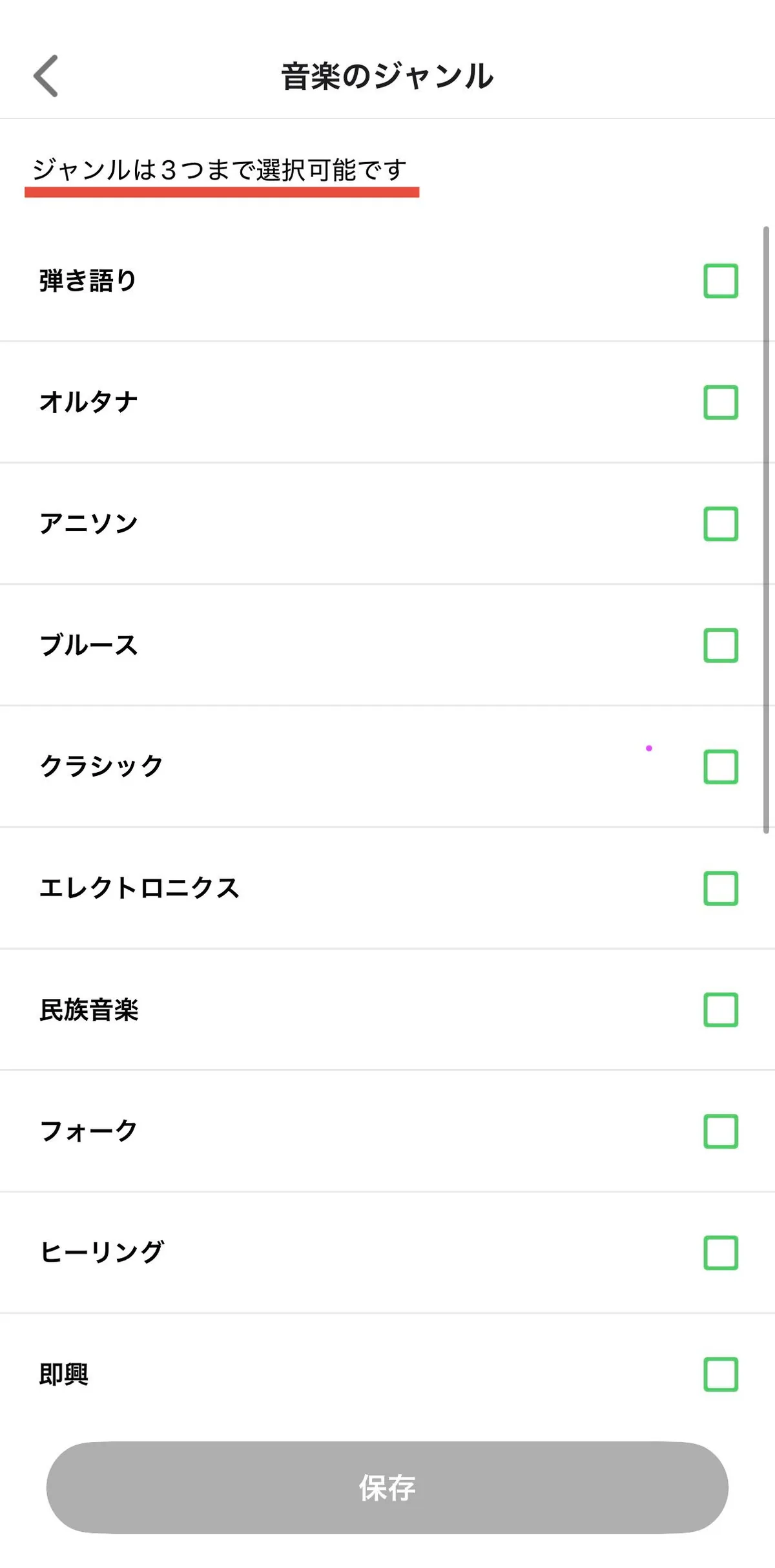
Task: Go back using the left chevron
Action: (x=46, y=76)
